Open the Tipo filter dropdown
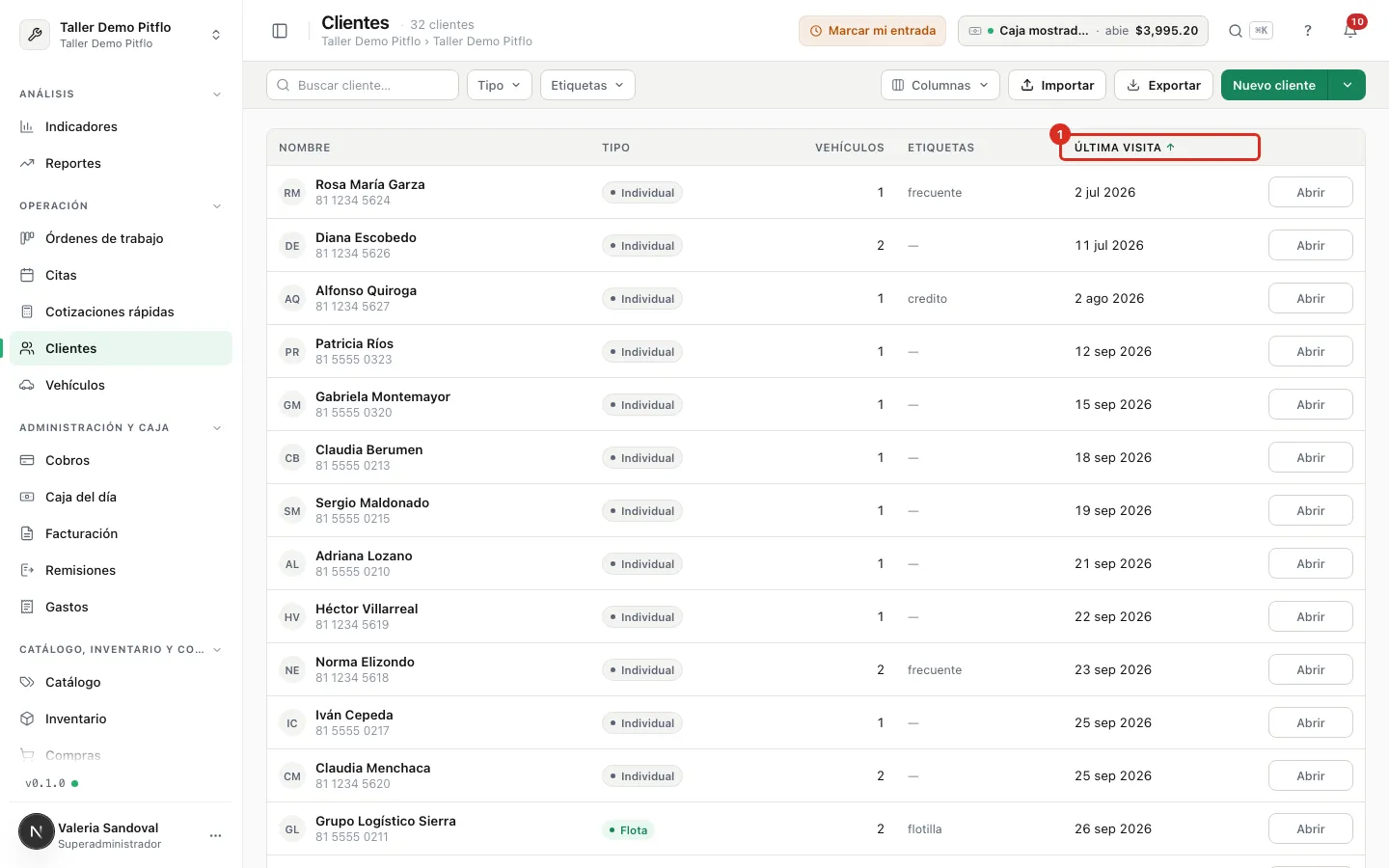 [500, 85]
